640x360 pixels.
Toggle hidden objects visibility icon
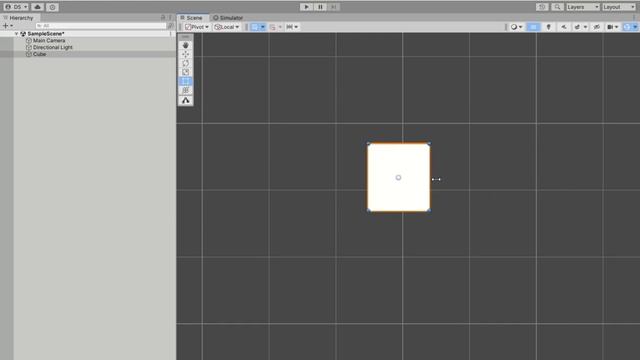(596, 27)
